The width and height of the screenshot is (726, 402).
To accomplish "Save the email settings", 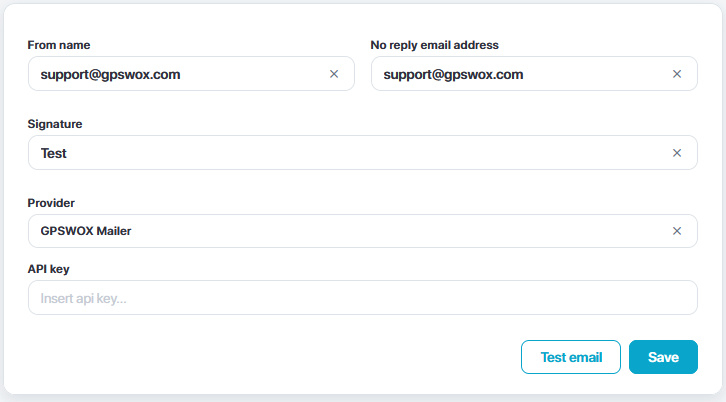I will coord(663,357).
